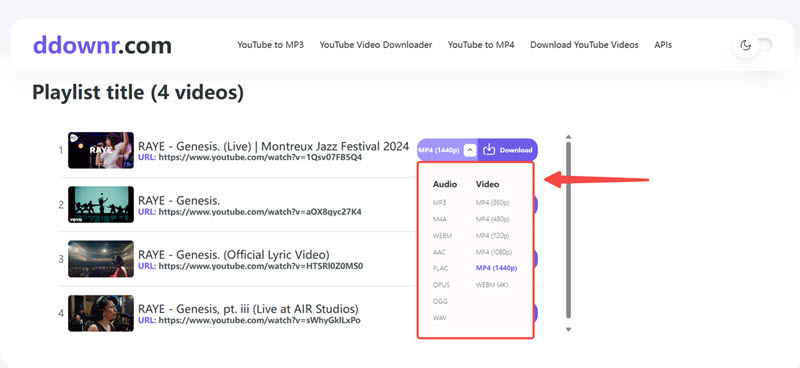Click the Playlist title (4 videos) heading
The height and width of the screenshot is (368, 800).
(x=138, y=93)
